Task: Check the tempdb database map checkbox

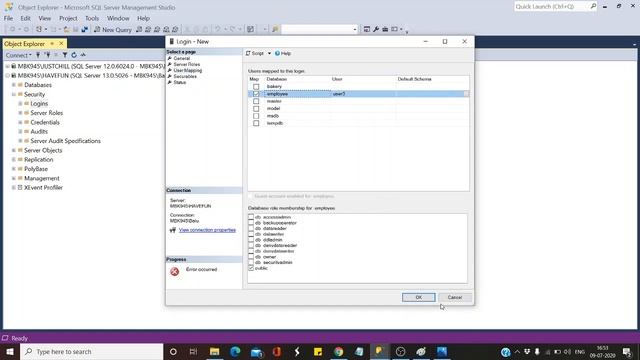Action: click(256, 123)
